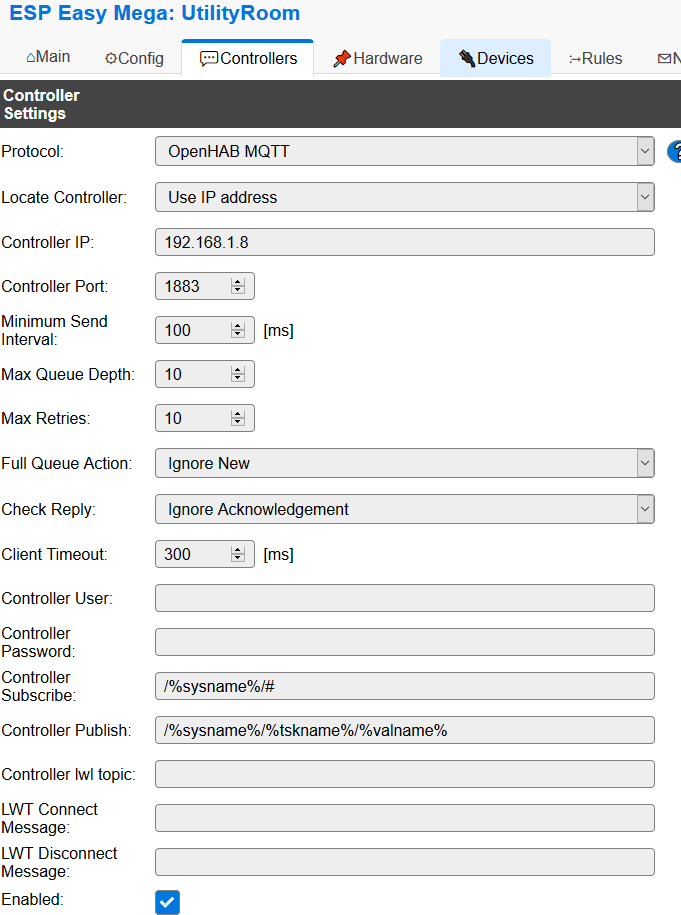Click the Controller User field
The height and width of the screenshot is (915, 681).
coord(404,598)
